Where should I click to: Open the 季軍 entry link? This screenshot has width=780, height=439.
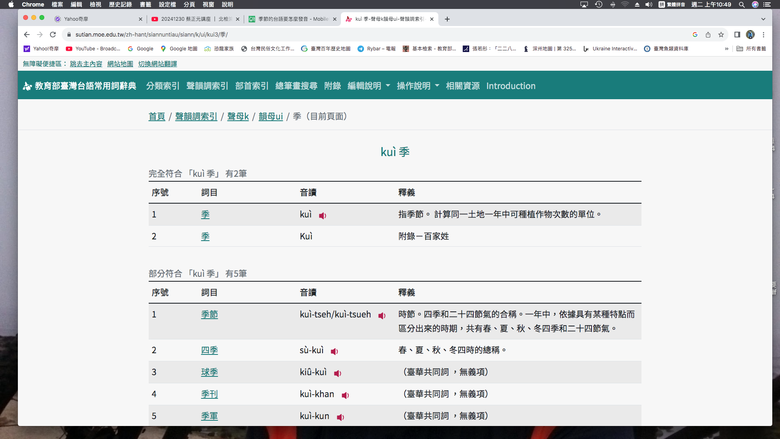tap(209, 416)
